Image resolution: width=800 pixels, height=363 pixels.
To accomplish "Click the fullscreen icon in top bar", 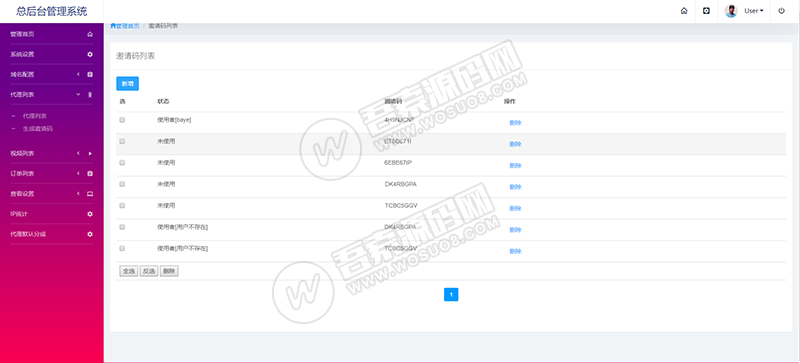I will pyautogui.click(x=706, y=11).
